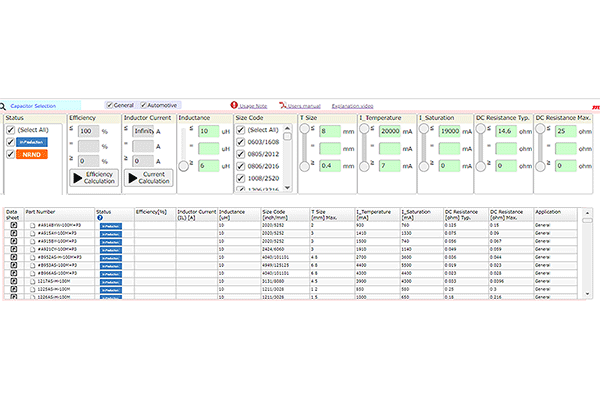Viewport: 600px width, 400px height.
Task: Click the red Usage Note warning icon
Action: coord(234,104)
